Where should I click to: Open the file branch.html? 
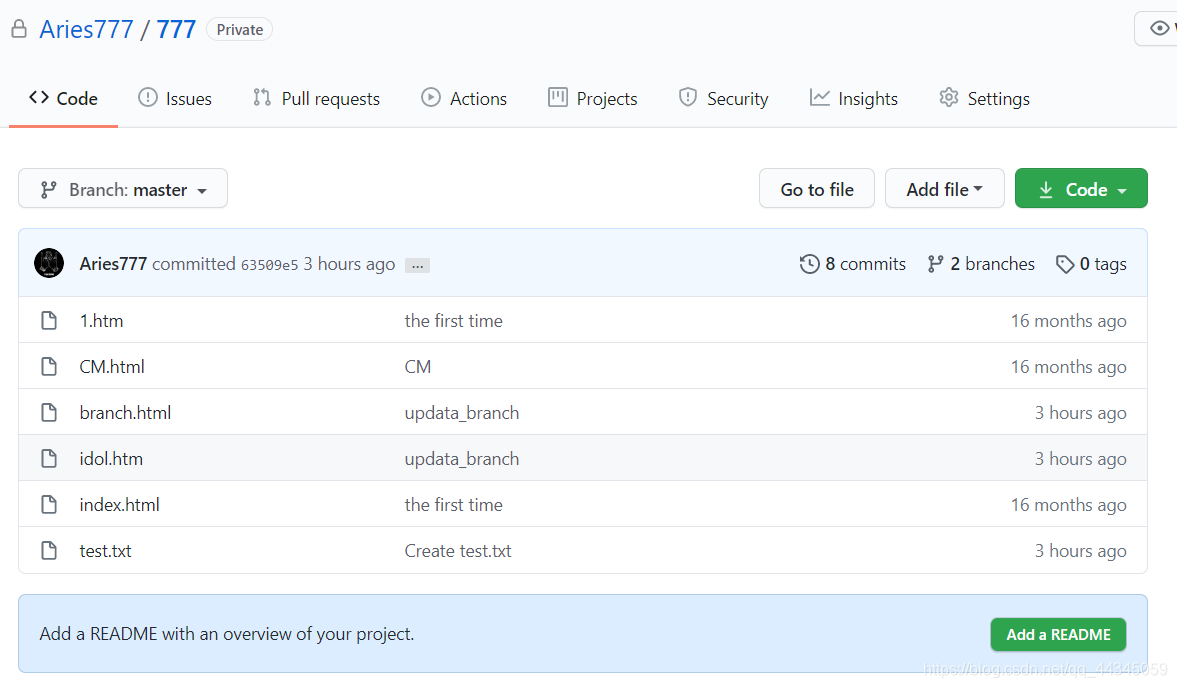point(125,413)
